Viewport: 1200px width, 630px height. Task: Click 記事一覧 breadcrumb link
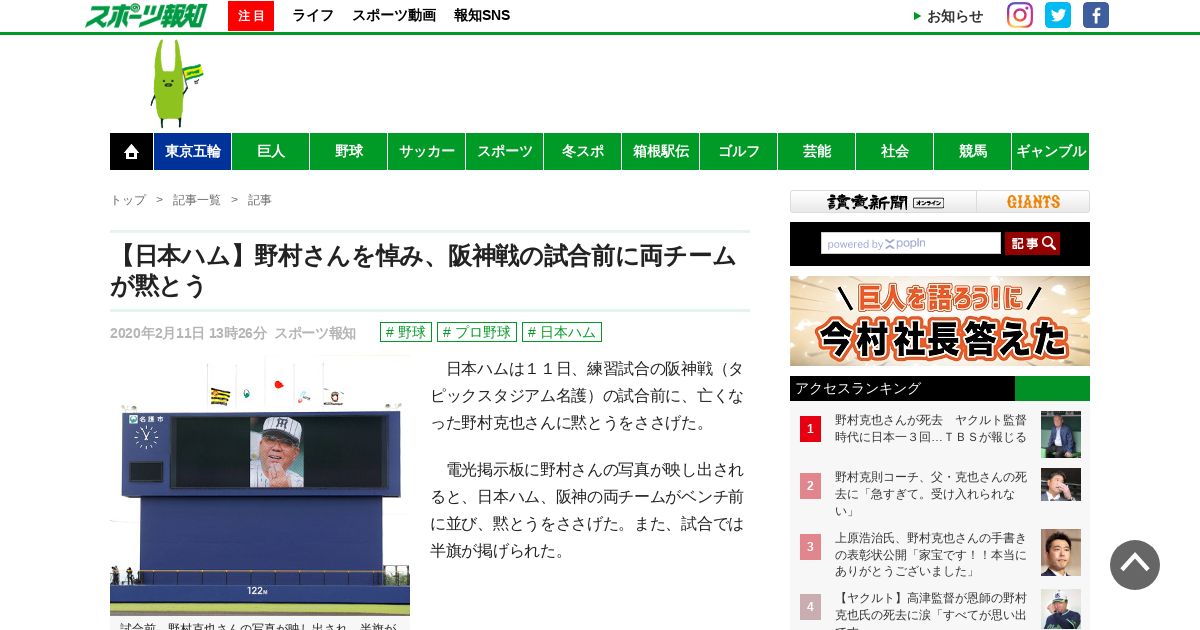197,200
